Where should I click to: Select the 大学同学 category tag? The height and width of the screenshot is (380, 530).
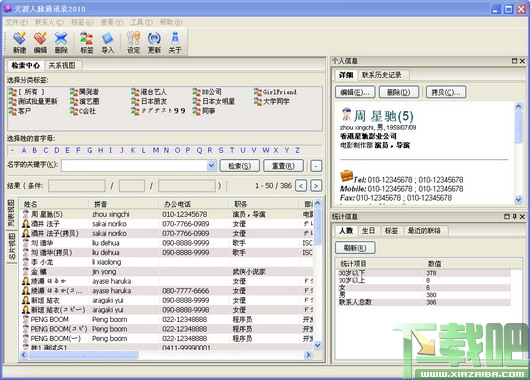(x=271, y=101)
